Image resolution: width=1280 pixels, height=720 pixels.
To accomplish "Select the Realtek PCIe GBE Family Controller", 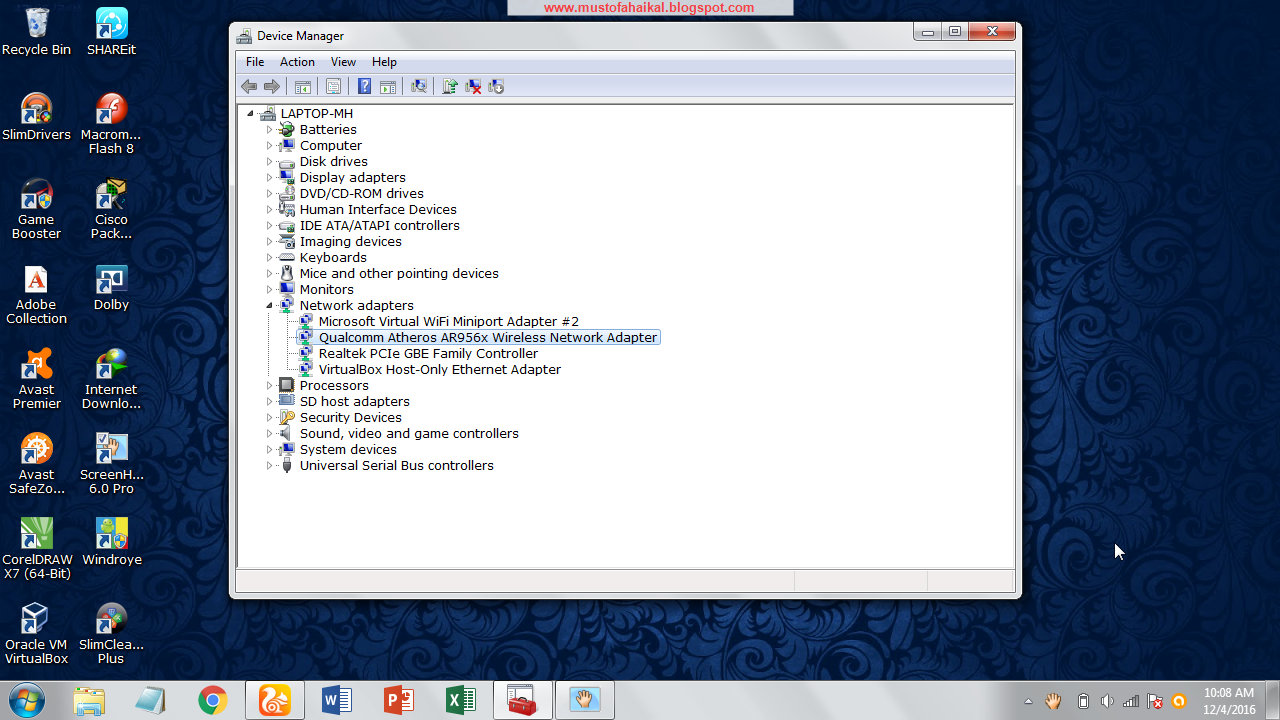I will (428, 353).
